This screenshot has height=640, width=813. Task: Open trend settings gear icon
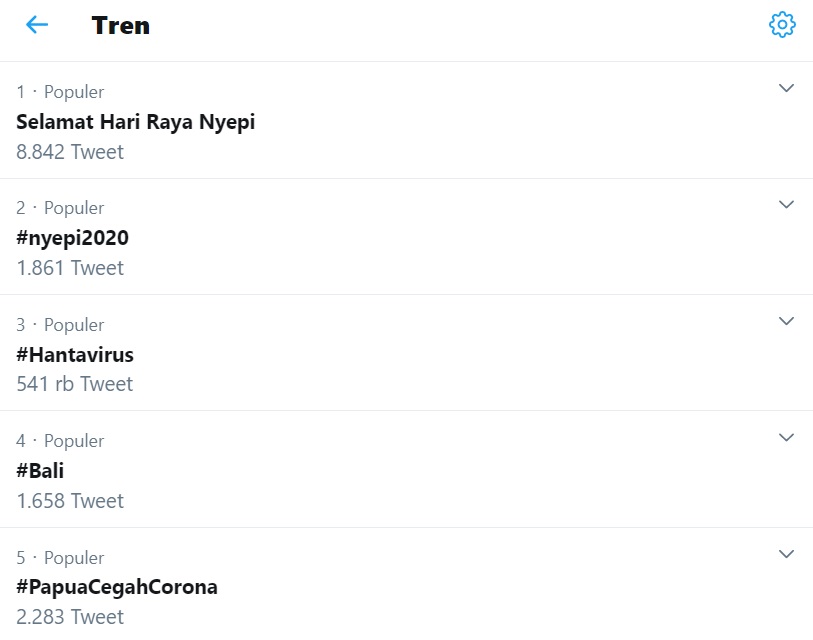[782, 24]
